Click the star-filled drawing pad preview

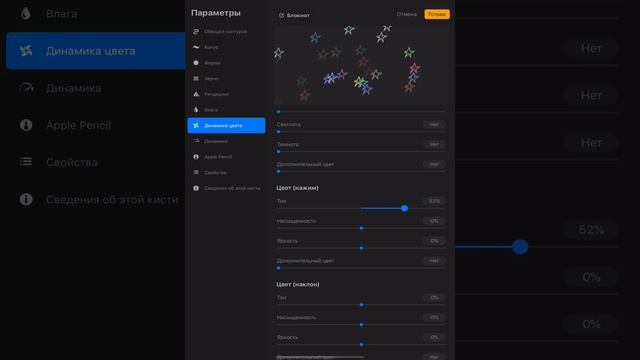tap(362, 65)
